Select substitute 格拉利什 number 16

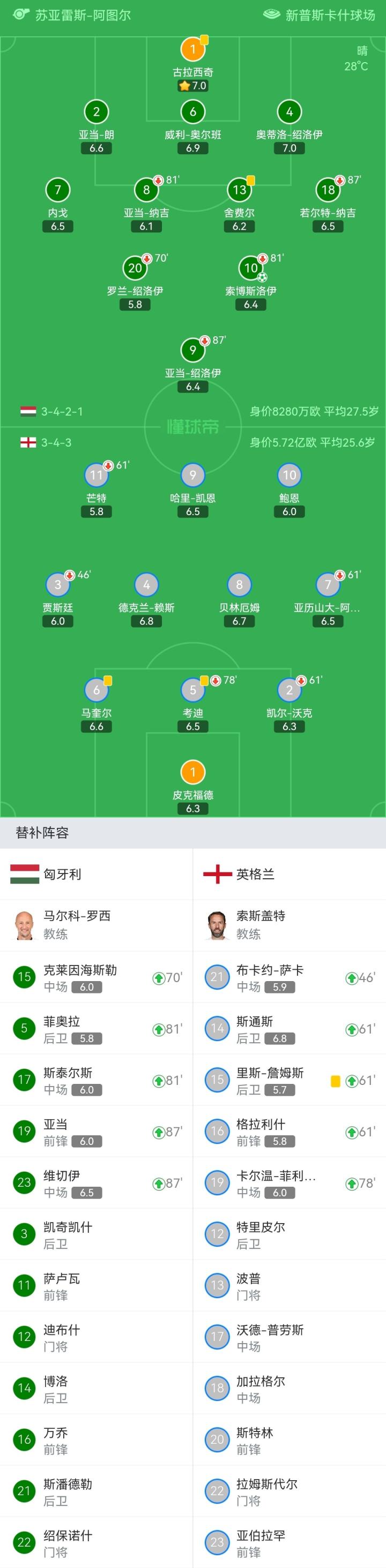pyautogui.click(x=217, y=1131)
